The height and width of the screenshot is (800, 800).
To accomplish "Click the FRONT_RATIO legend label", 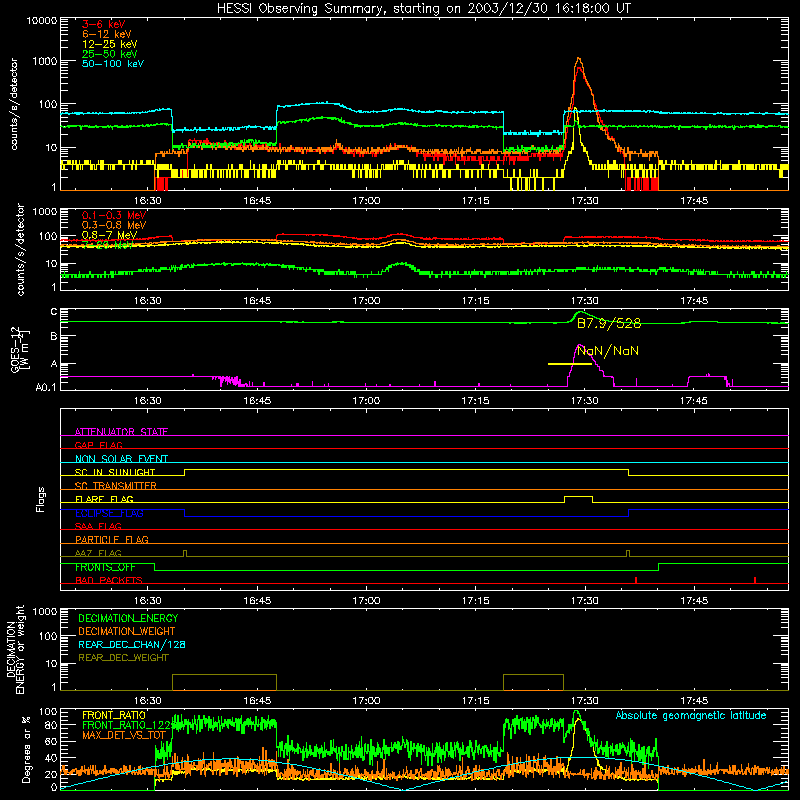I will pos(114,715).
